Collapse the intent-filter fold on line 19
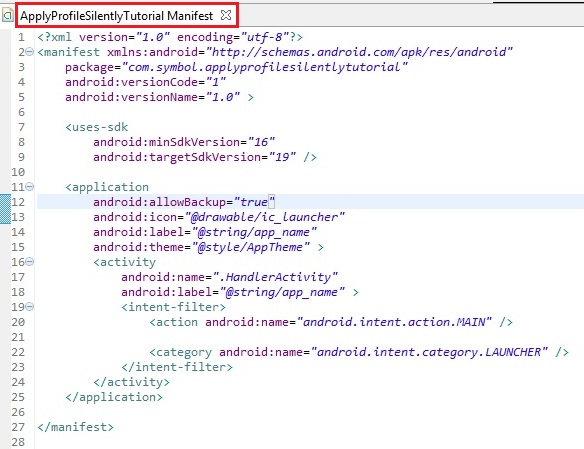 pyautogui.click(x=29, y=307)
